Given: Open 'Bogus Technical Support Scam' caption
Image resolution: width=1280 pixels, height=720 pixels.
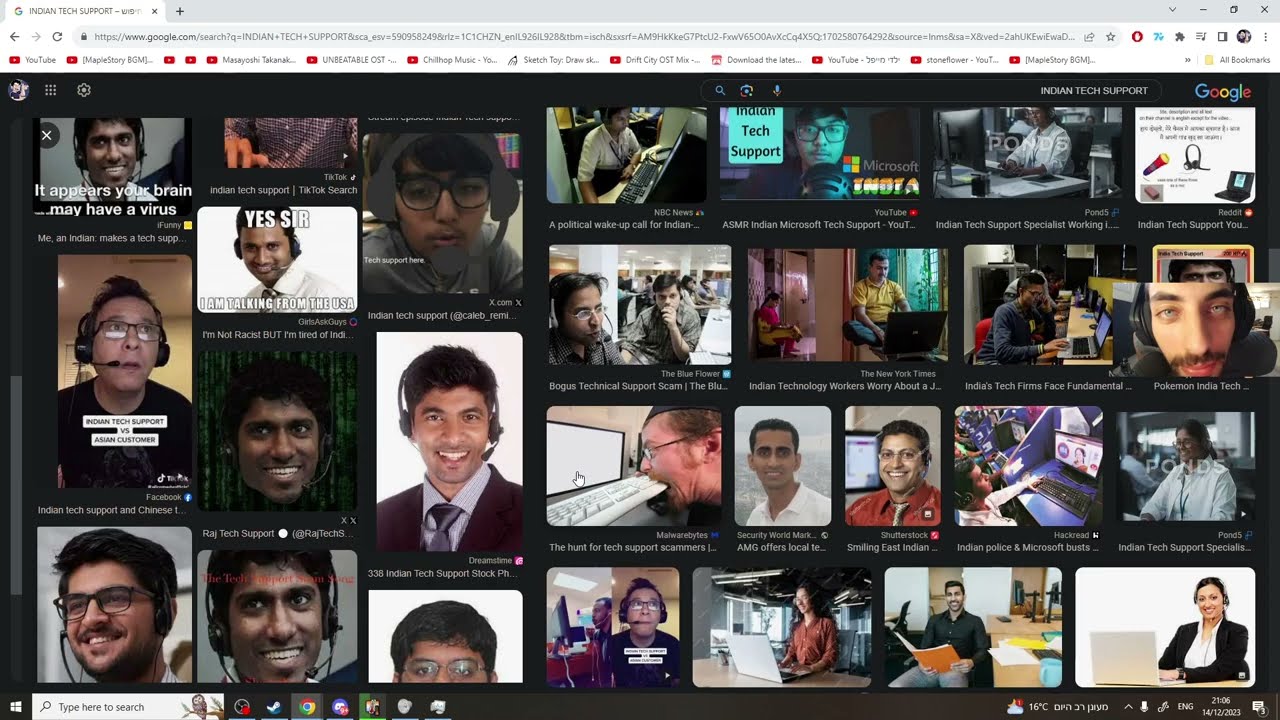Looking at the screenshot, I should pyautogui.click(x=638, y=386).
